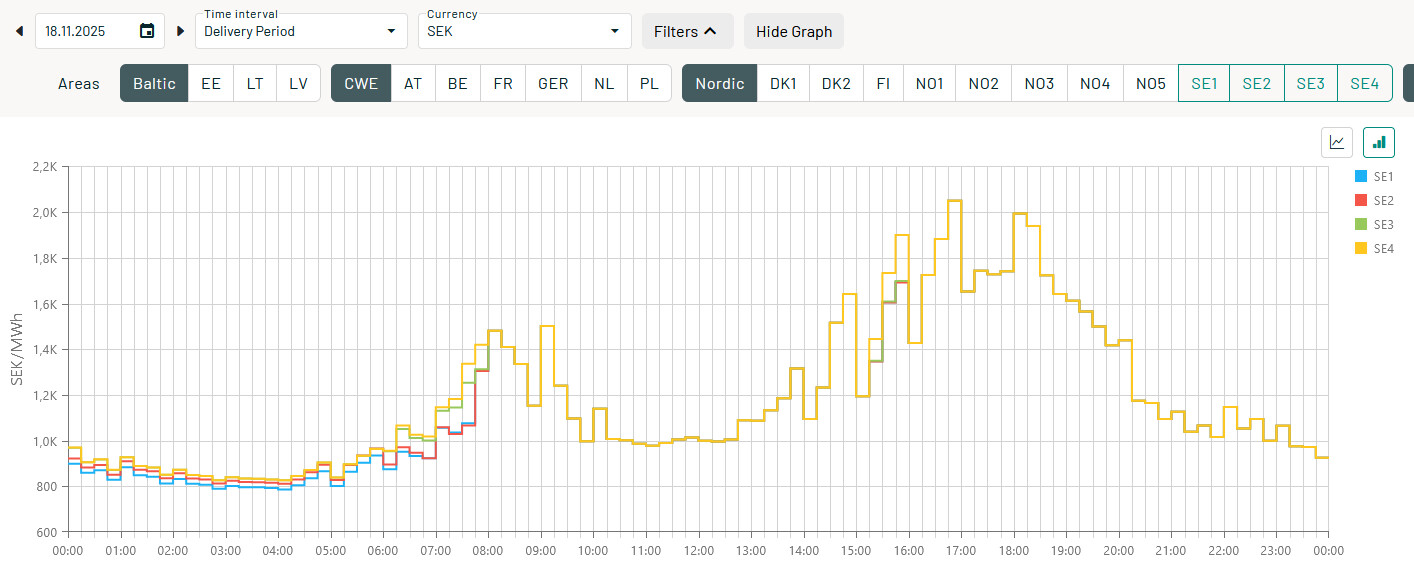Switch to bar chart view icon
This screenshot has height=567, width=1414.
click(1379, 142)
